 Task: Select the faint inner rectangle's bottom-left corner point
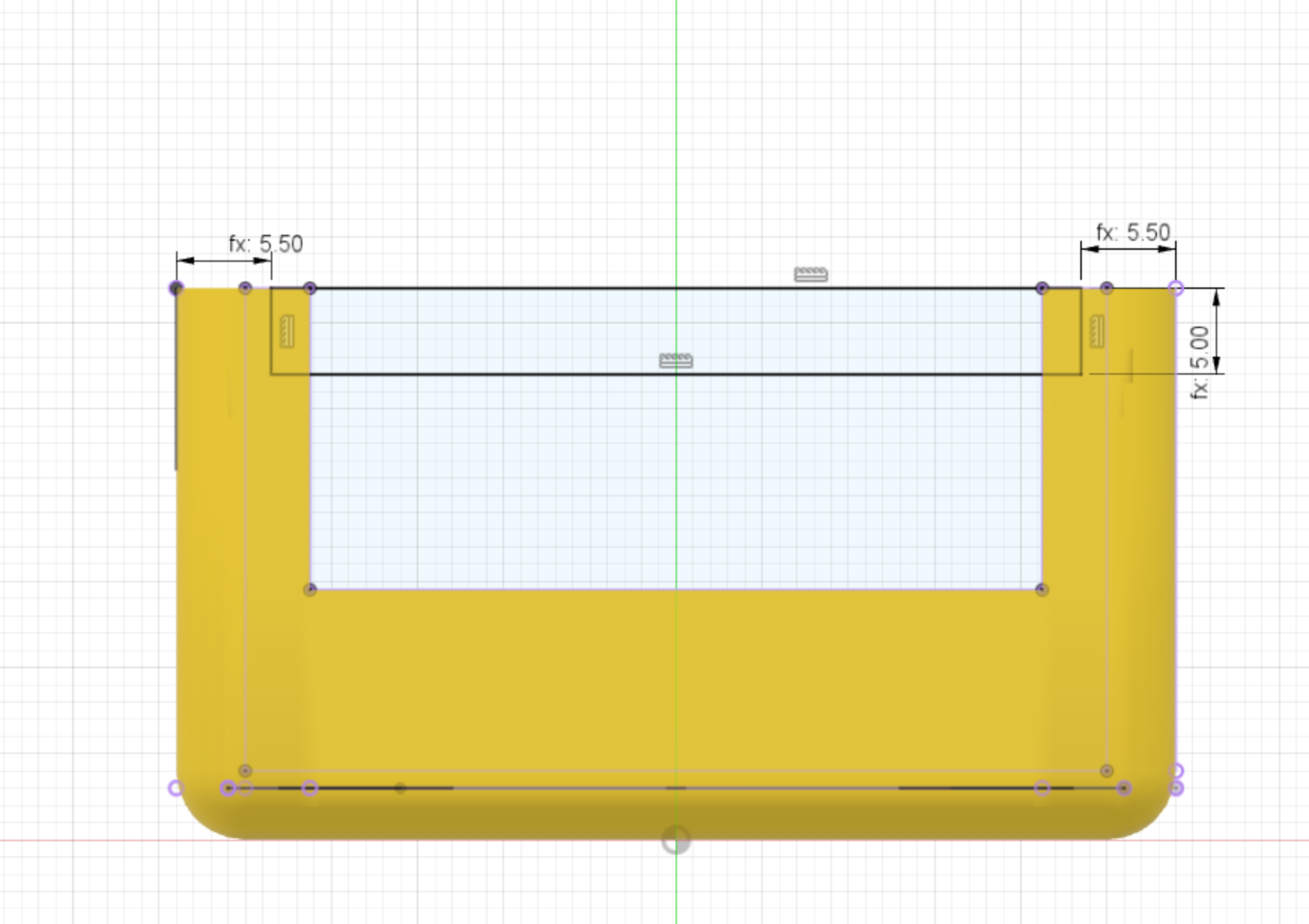point(244,771)
